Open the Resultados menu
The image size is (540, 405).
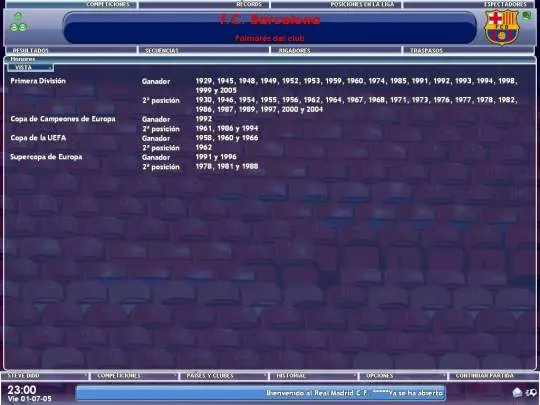point(71,50)
